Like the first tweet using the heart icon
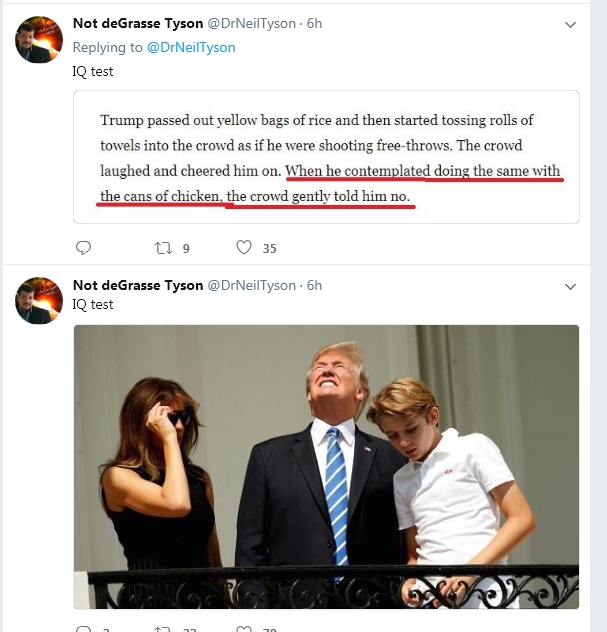Screen dimensions: 607x632 click(x=243, y=247)
